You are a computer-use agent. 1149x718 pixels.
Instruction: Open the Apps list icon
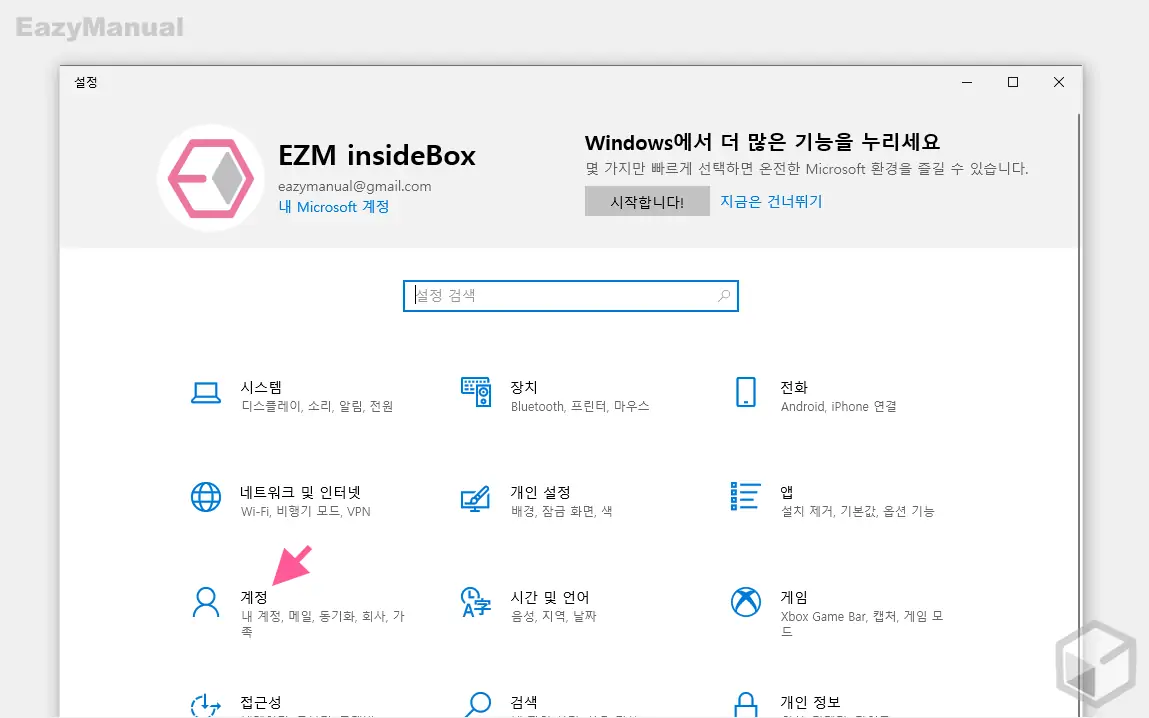[745, 497]
